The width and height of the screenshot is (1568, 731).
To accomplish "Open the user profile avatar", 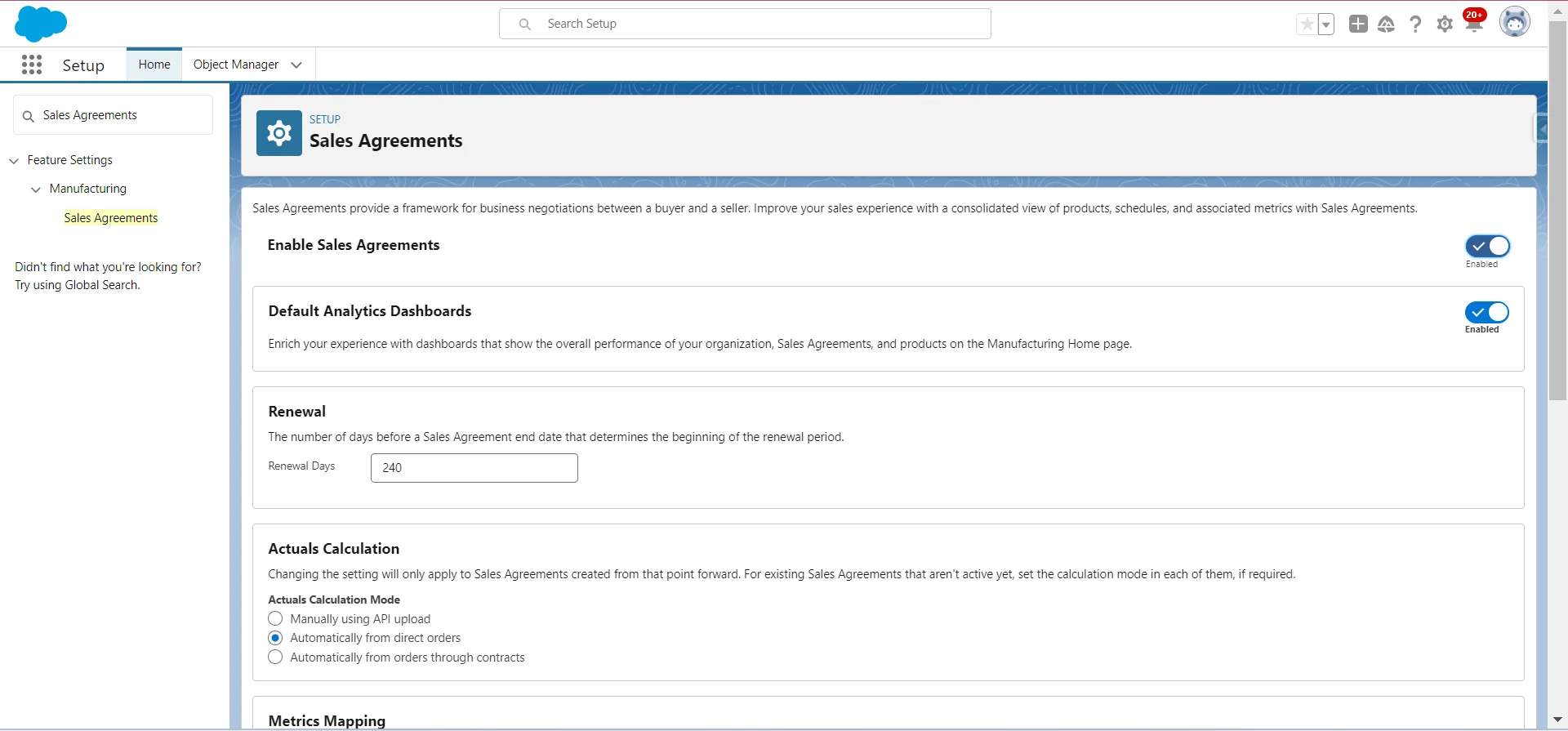I will 1515,23.
